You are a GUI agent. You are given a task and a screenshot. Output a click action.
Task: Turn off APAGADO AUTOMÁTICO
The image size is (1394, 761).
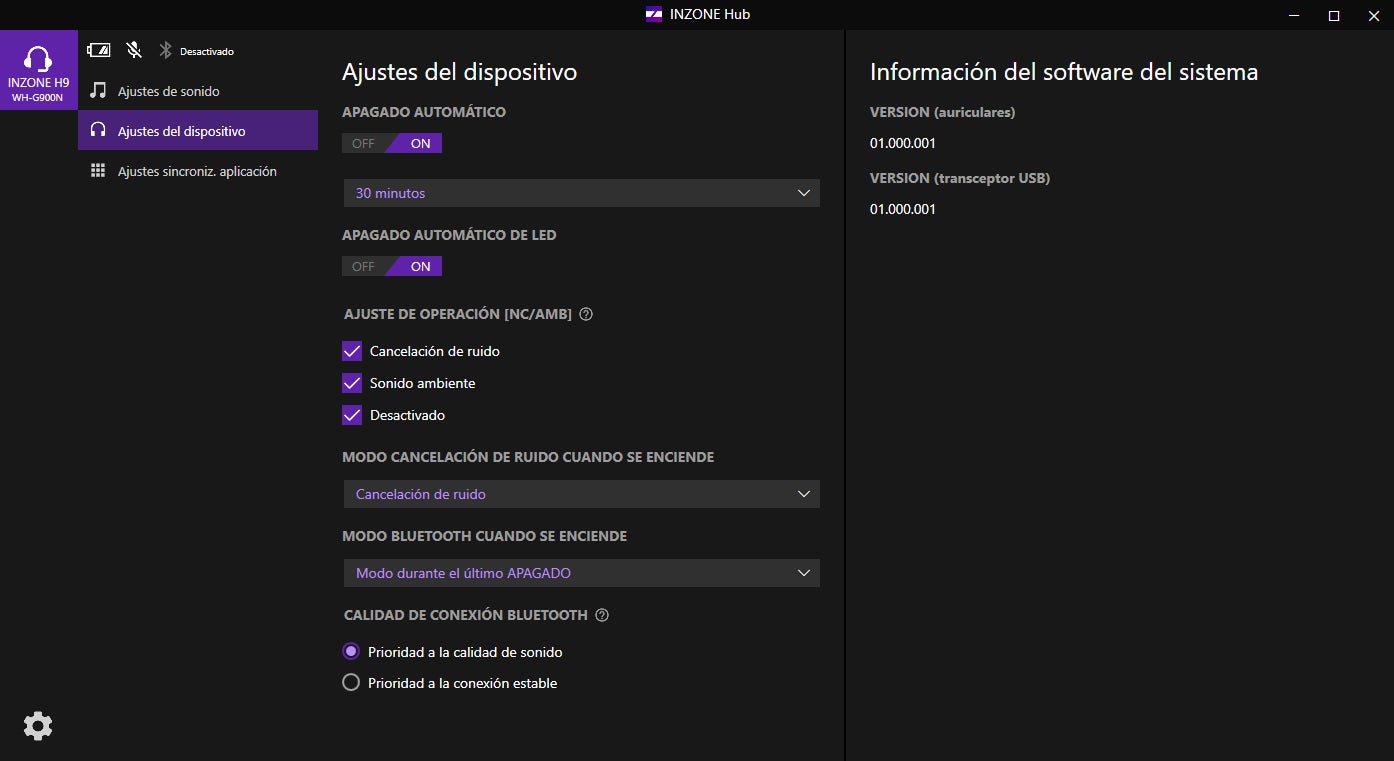[x=363, y=143]
